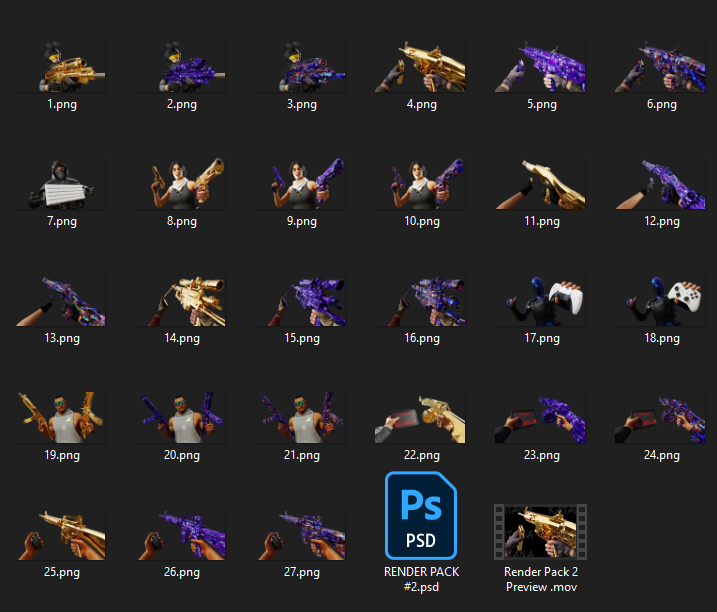
Task: Click the "2.png" file name label
Action: 182,104
